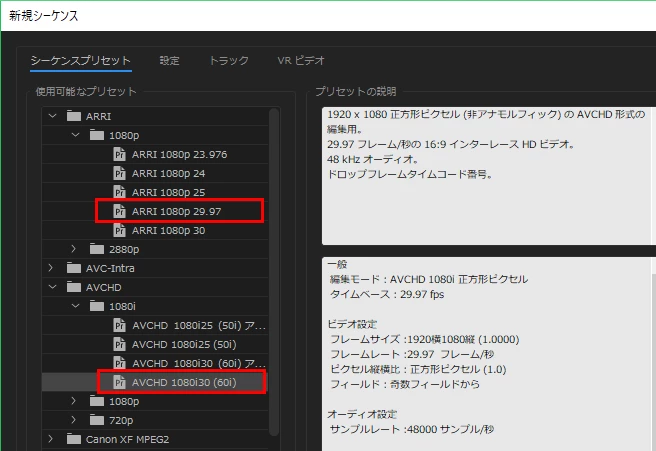The height and width of the screenshot is (451, 656).
Task: Select the AVC-Intra folder label
Action: pyautogui.click(x=110, y=268)
